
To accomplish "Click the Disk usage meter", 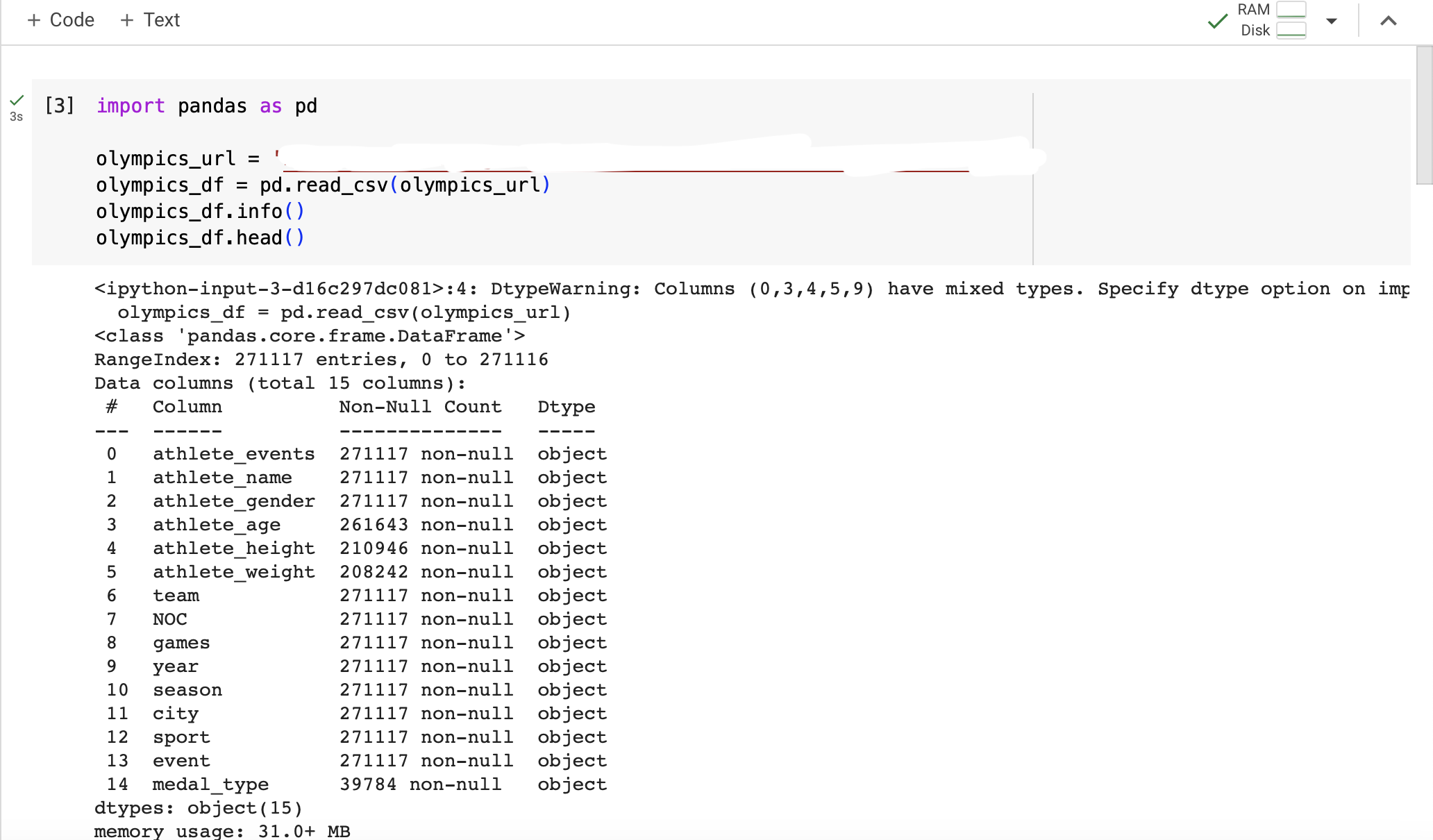I will (1291, 30).
